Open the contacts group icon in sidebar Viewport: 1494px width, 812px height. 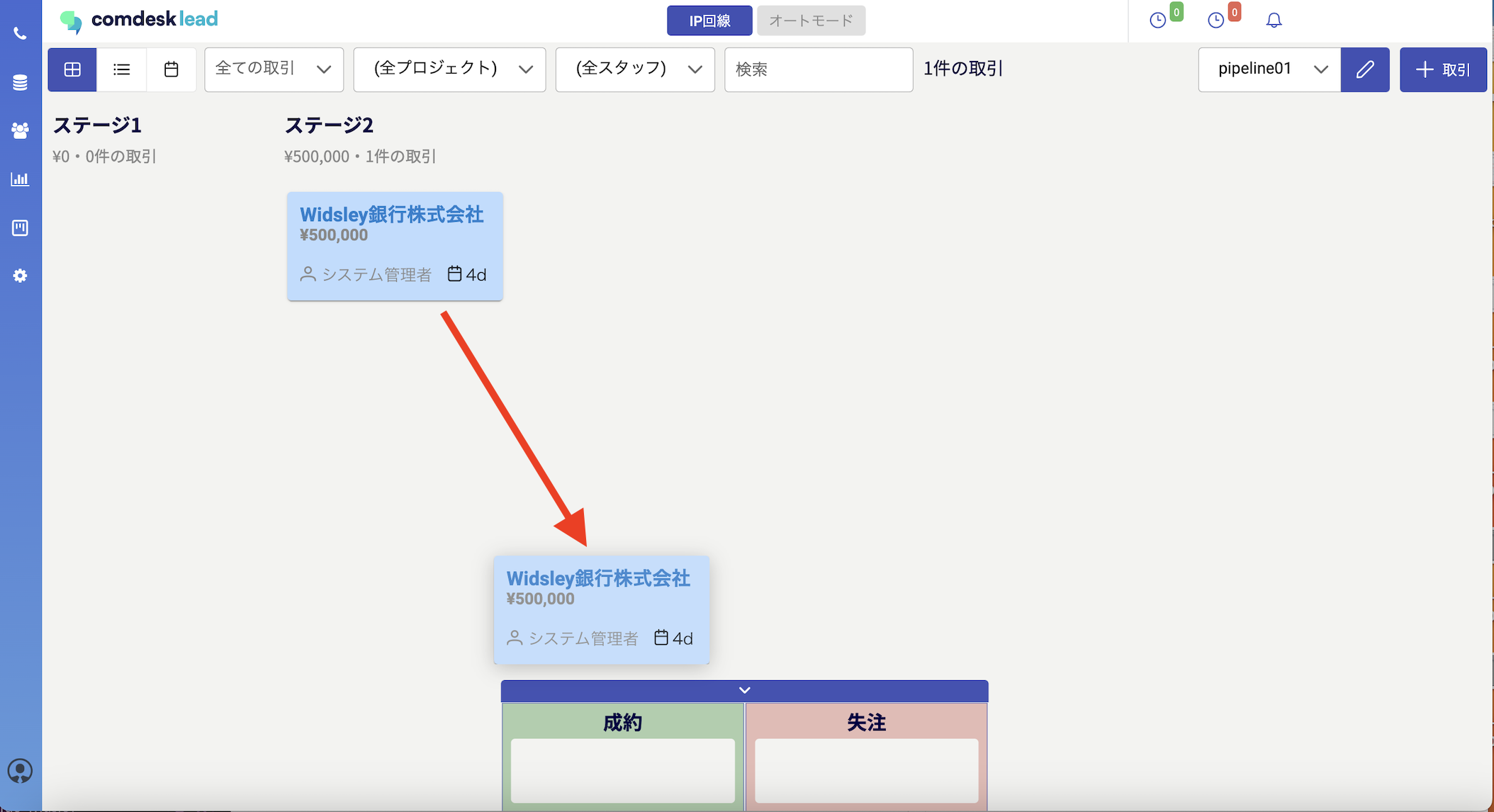pyautogui.click(x=20, y=130)
